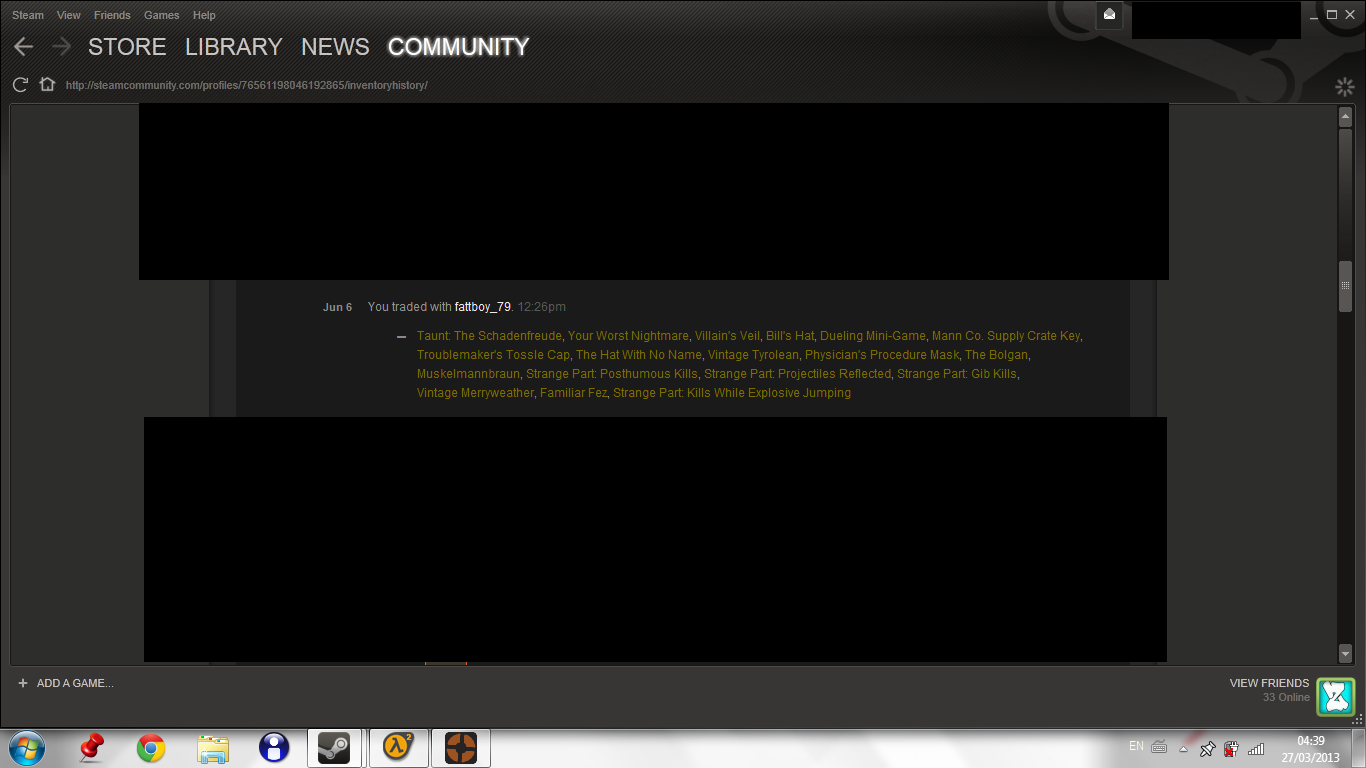Viewport: 1366px width, 768px height.
Task: Click Vintage Tyrolean item link
Action: tap(753, 355)
